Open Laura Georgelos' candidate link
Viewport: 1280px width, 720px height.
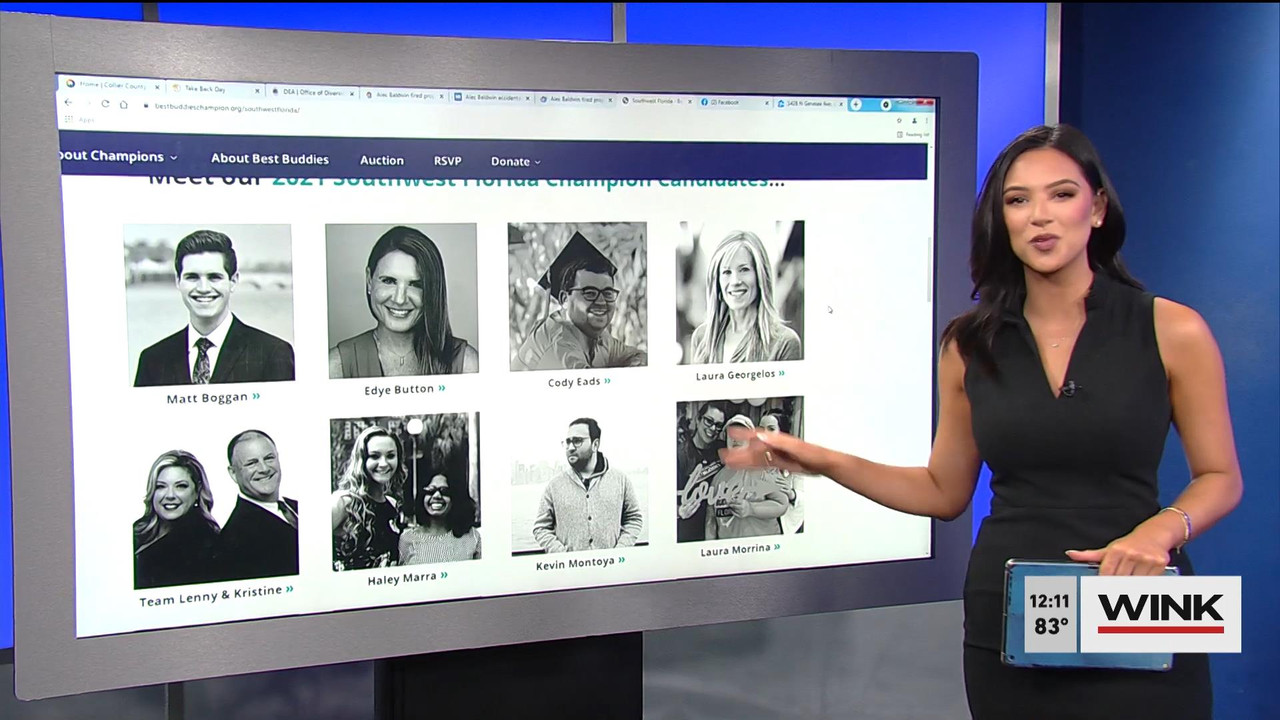click(740, 375)
